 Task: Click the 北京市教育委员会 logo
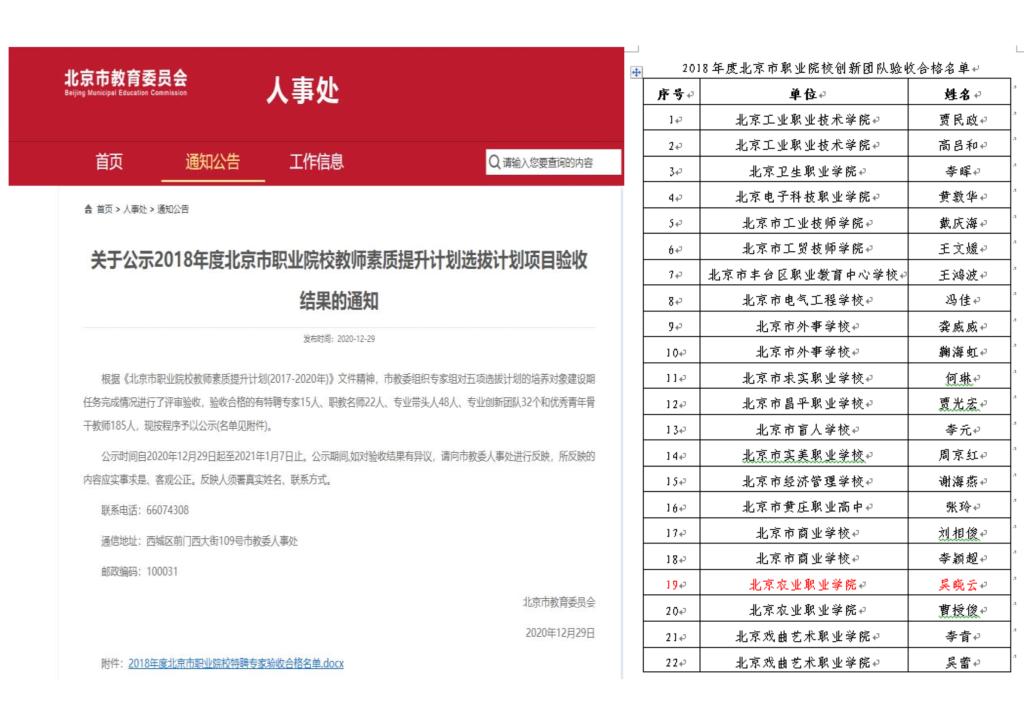tap(125, 82)
